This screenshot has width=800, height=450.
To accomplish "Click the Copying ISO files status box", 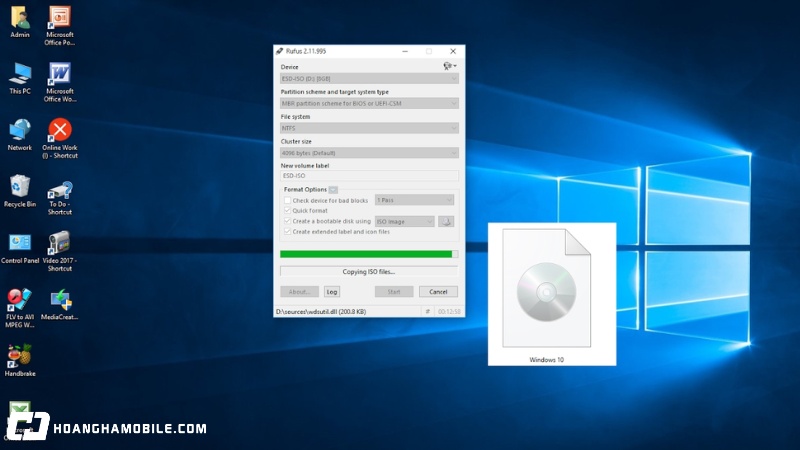I will (x=369, y=271).
